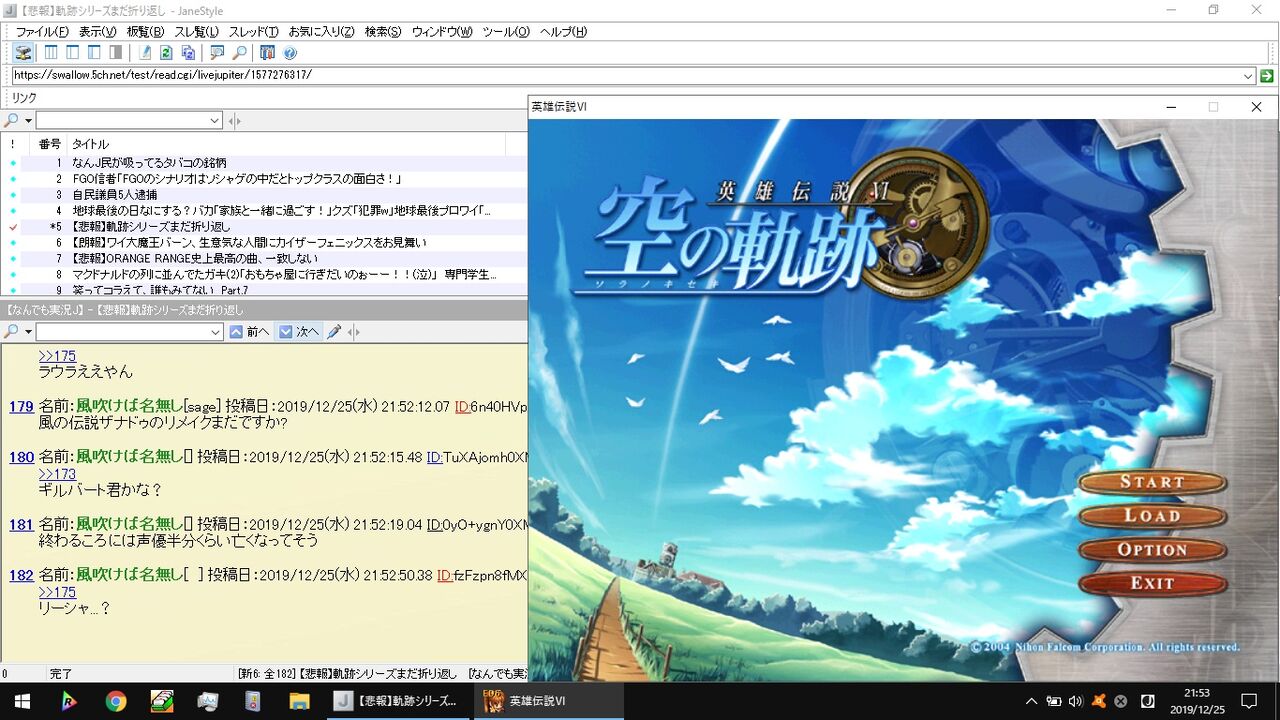Click the magnifier icon in thread list filter bar
1280x720 pixels.
(x=11, y=121)
